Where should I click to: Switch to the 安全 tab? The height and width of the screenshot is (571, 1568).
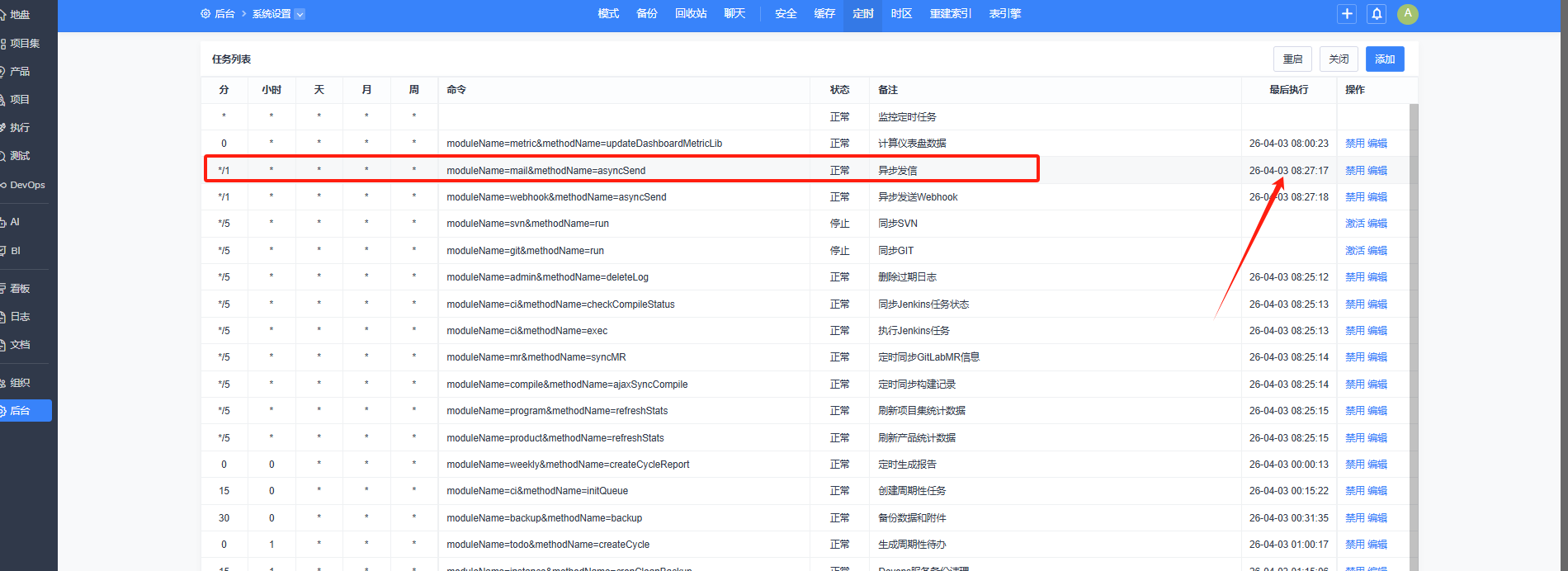[786, 14]
